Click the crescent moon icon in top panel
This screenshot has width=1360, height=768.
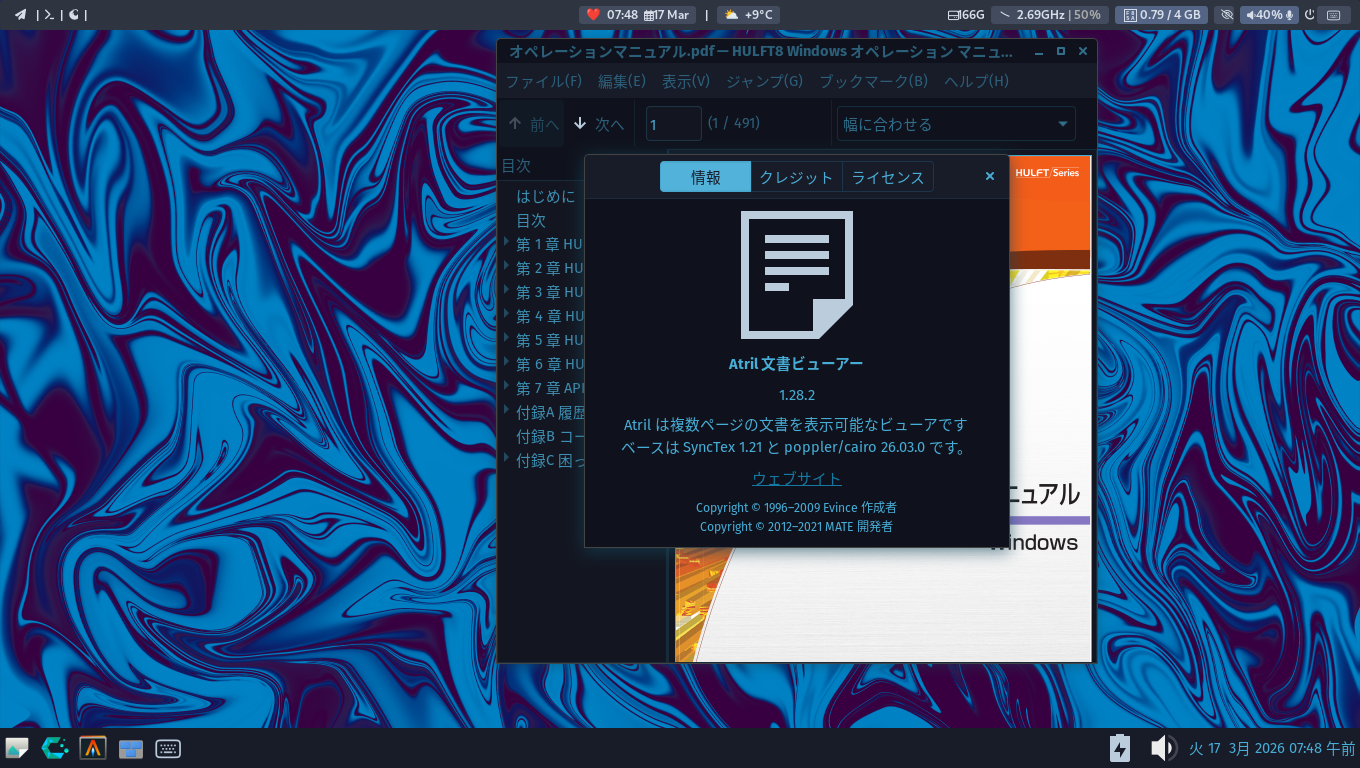coord(73,15)
